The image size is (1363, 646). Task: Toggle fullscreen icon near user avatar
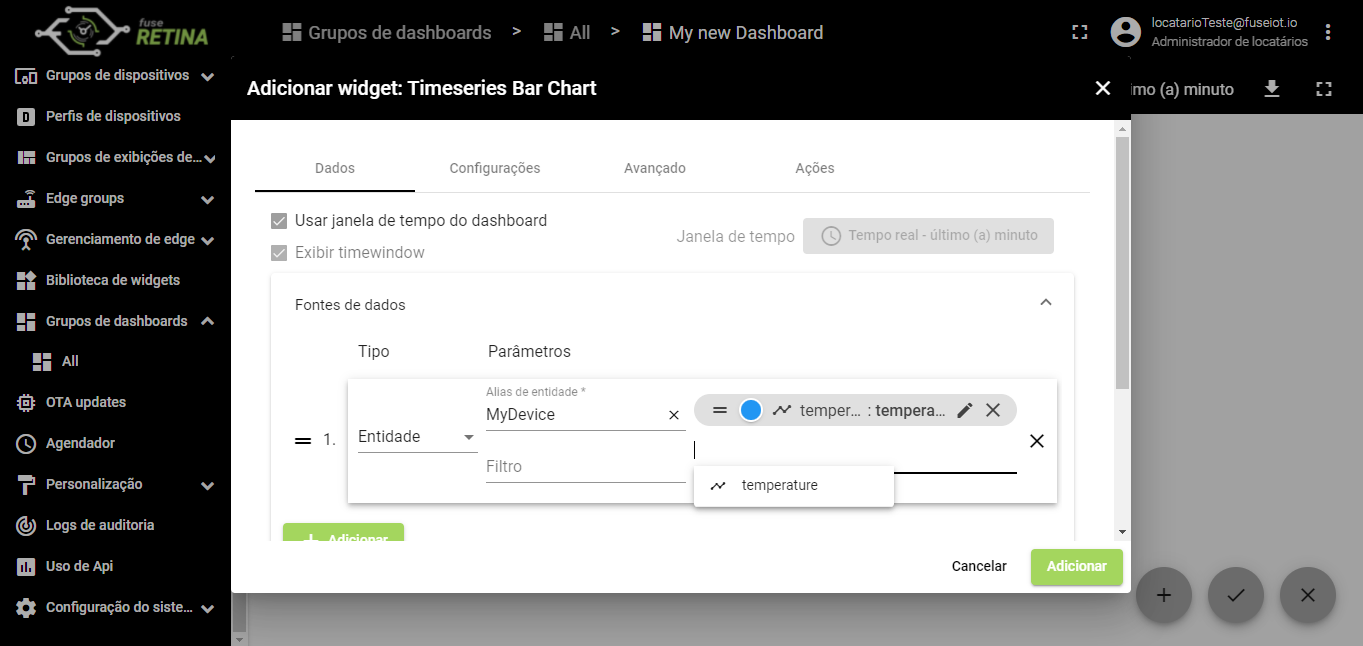pyautogui.click(x=1079, y=32)
